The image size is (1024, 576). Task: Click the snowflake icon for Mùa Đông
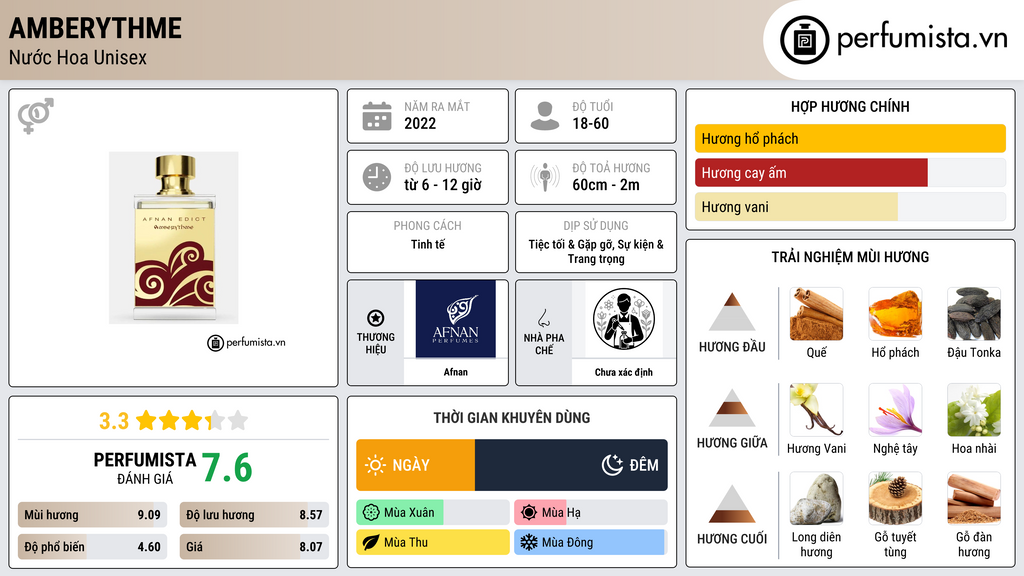[529, 542]
